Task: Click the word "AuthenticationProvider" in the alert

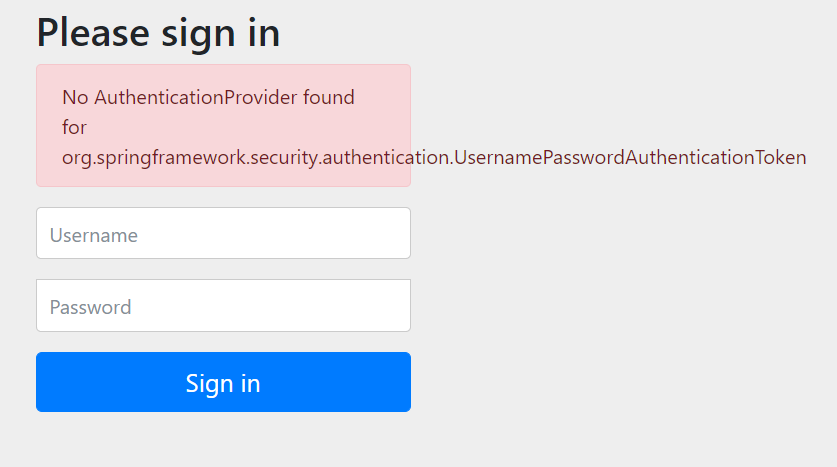Action: tap(196, 97)
